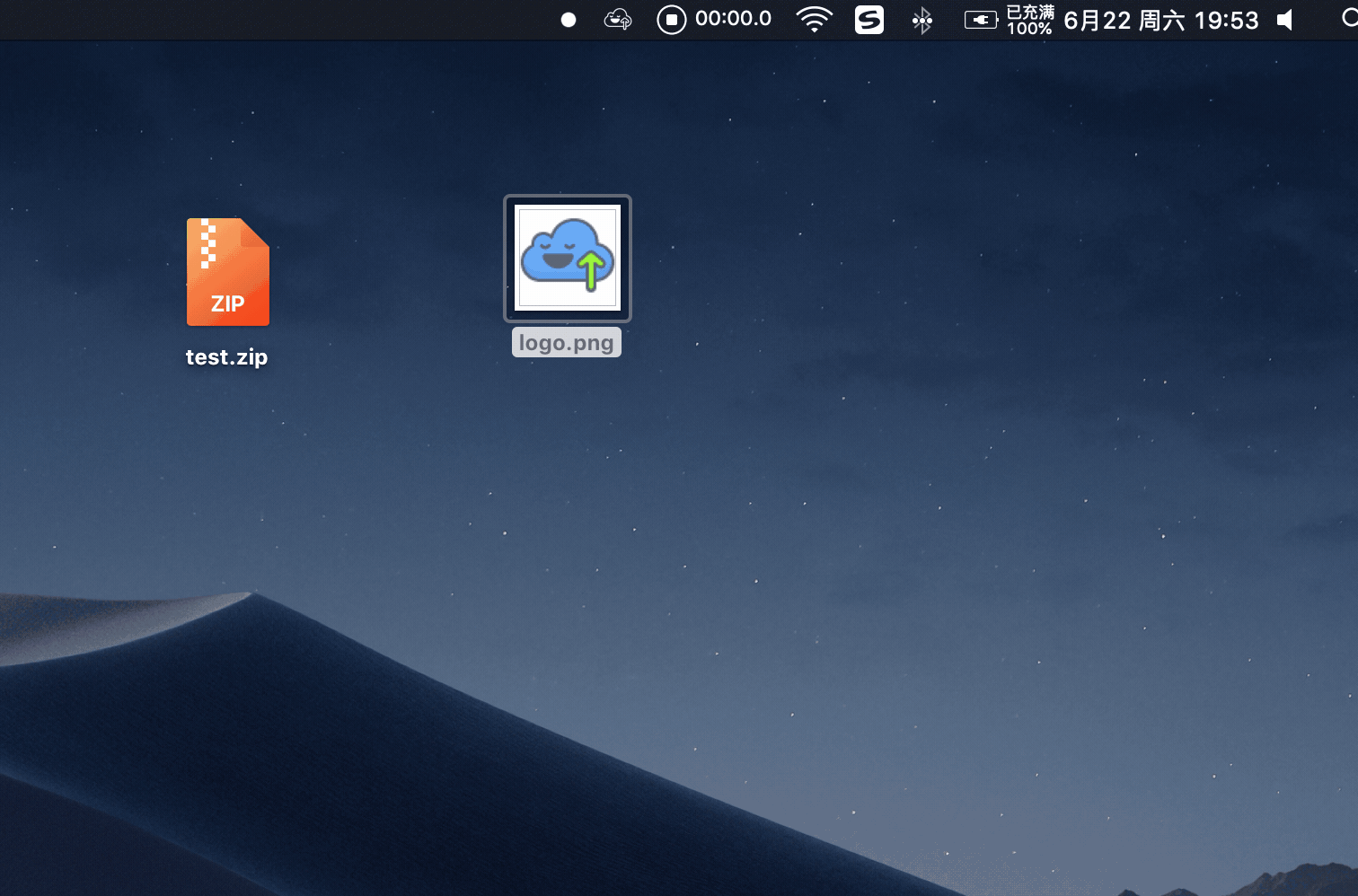Open the date and time 19:53 menu
This screenshot has width=1358, height=896.
point(1161,20)
